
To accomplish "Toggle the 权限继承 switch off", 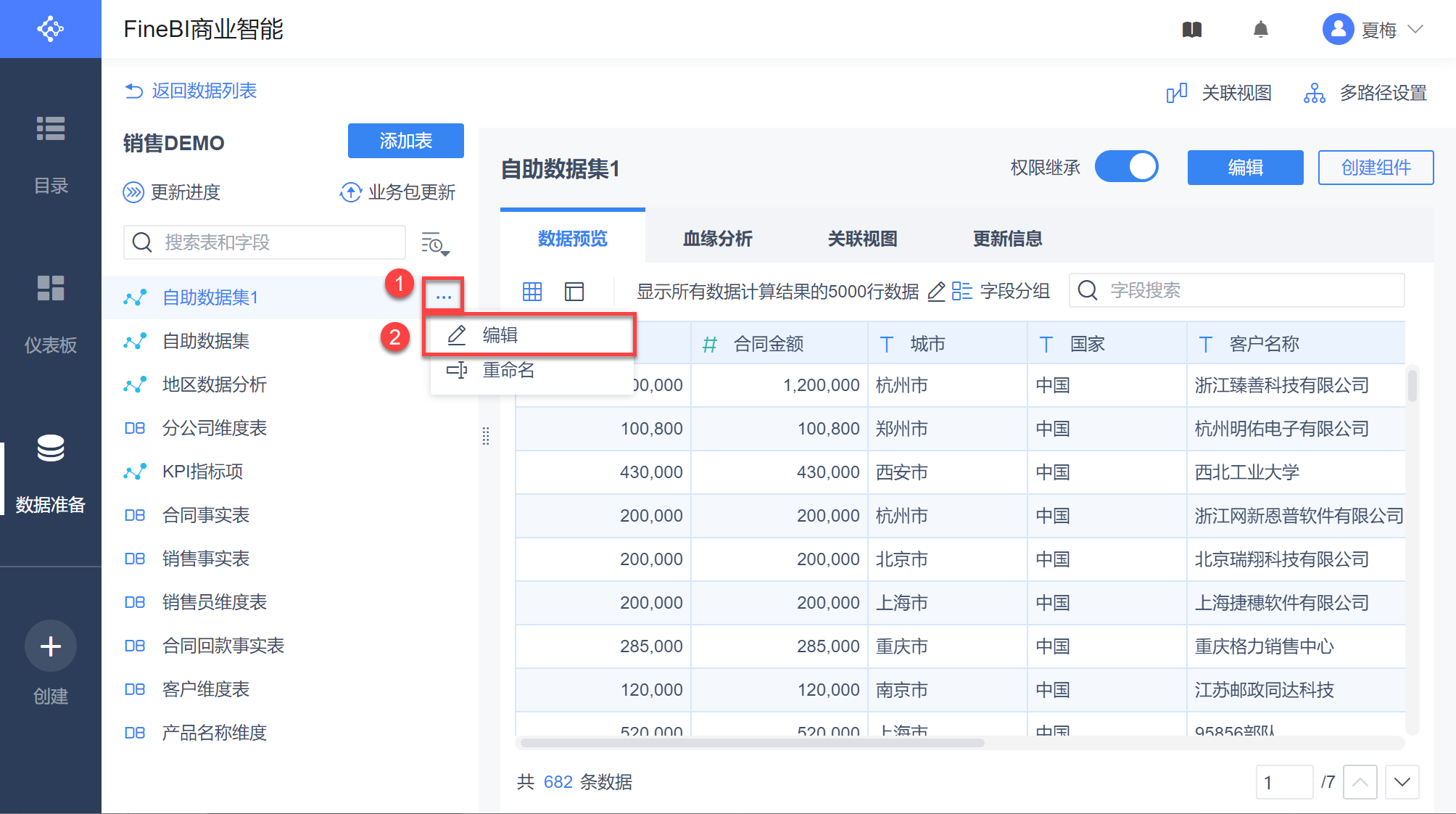I will point(1126,167).
